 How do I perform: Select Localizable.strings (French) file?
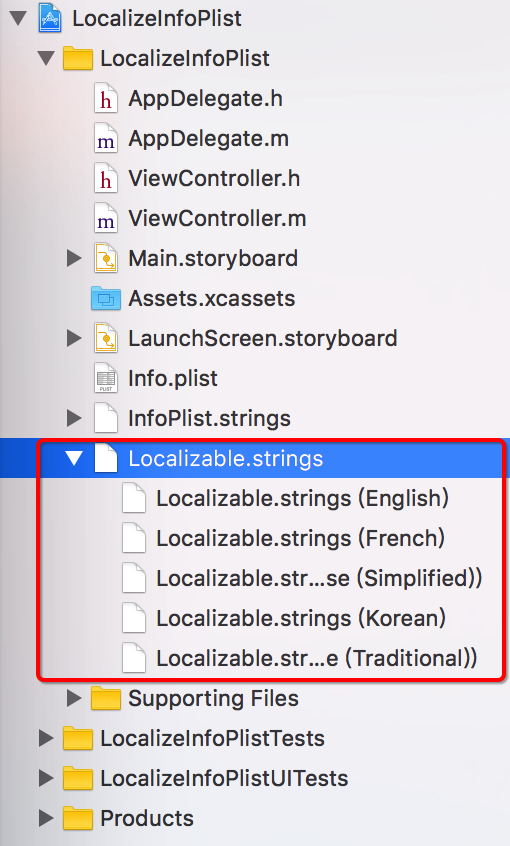(x=283, y=538)
